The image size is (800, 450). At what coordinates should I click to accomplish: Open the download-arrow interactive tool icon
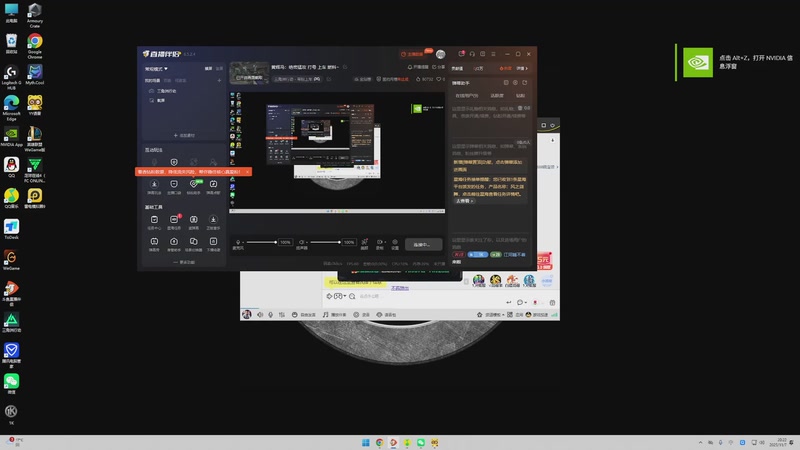point(154,186)
